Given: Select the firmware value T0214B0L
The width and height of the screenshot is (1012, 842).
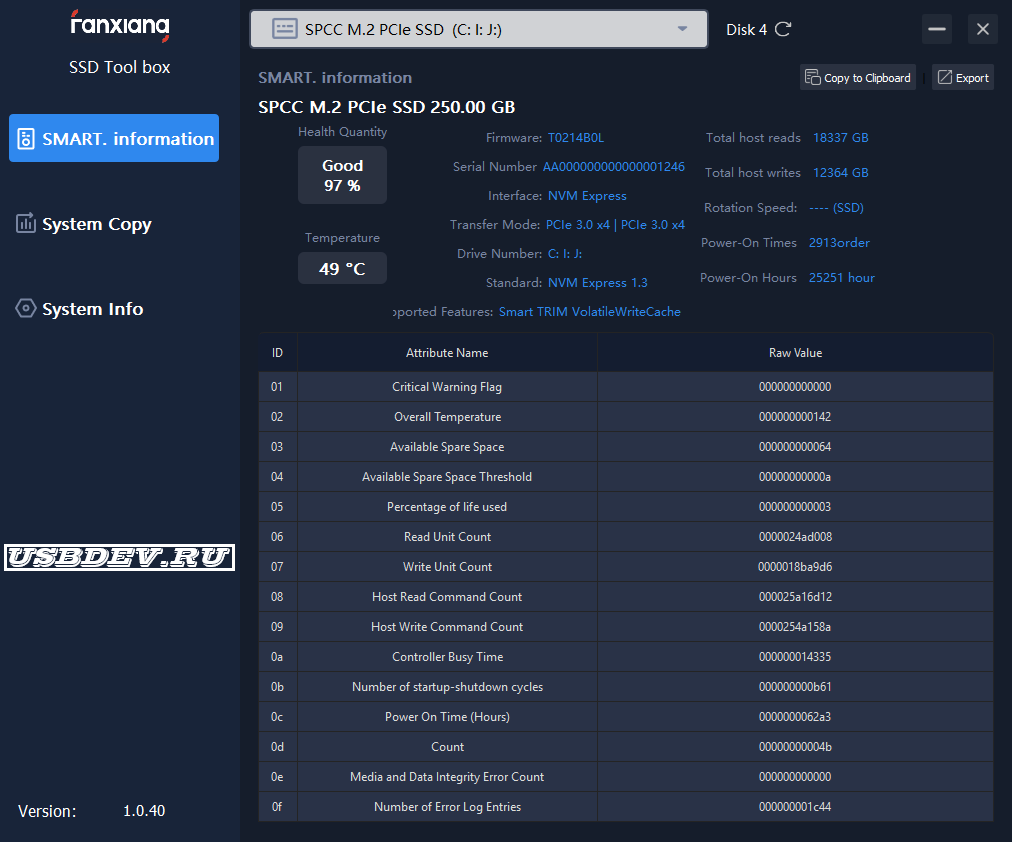Looking at the screenshot, I should click(x=576, y=137).
